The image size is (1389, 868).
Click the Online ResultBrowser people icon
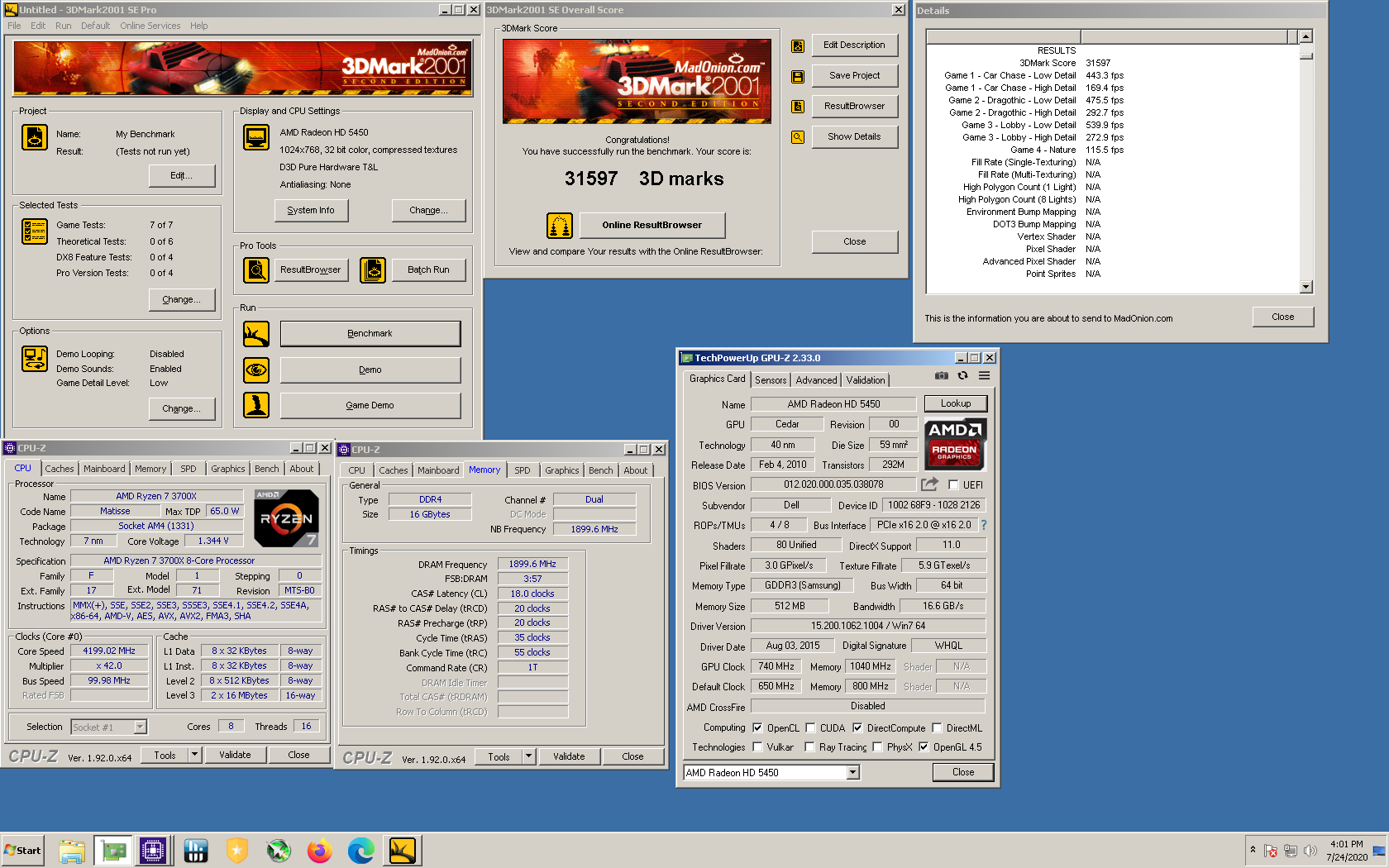(560, 225)
